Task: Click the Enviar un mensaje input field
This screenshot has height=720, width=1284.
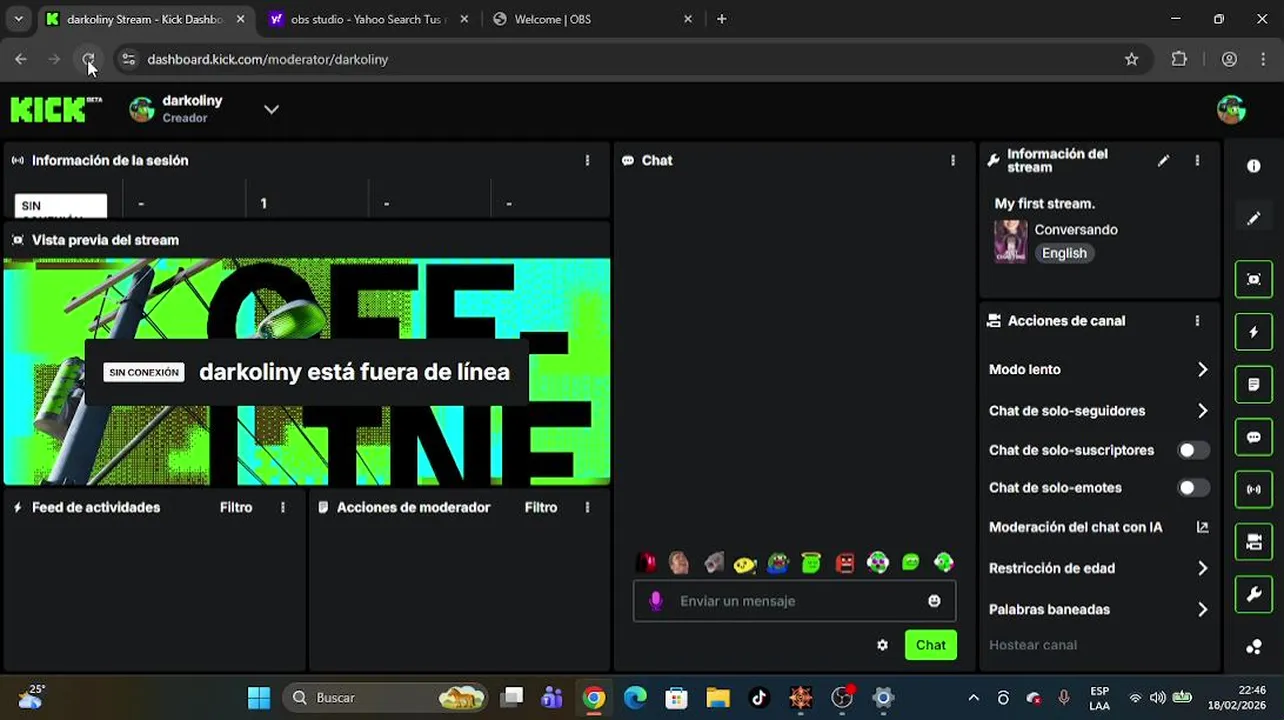Action: point(794,601)
